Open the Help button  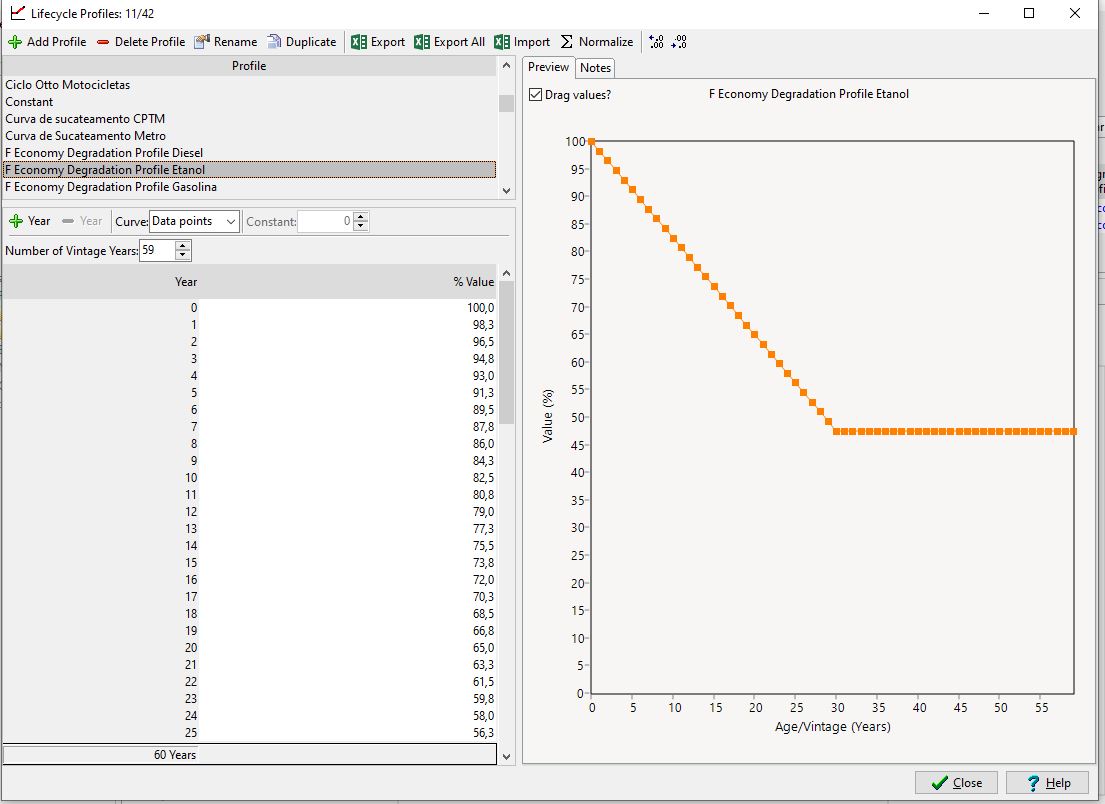coord(1047,783)
